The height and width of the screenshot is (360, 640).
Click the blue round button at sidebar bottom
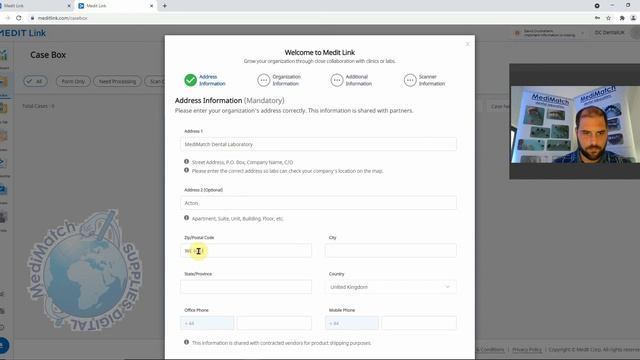coord(3,345)
